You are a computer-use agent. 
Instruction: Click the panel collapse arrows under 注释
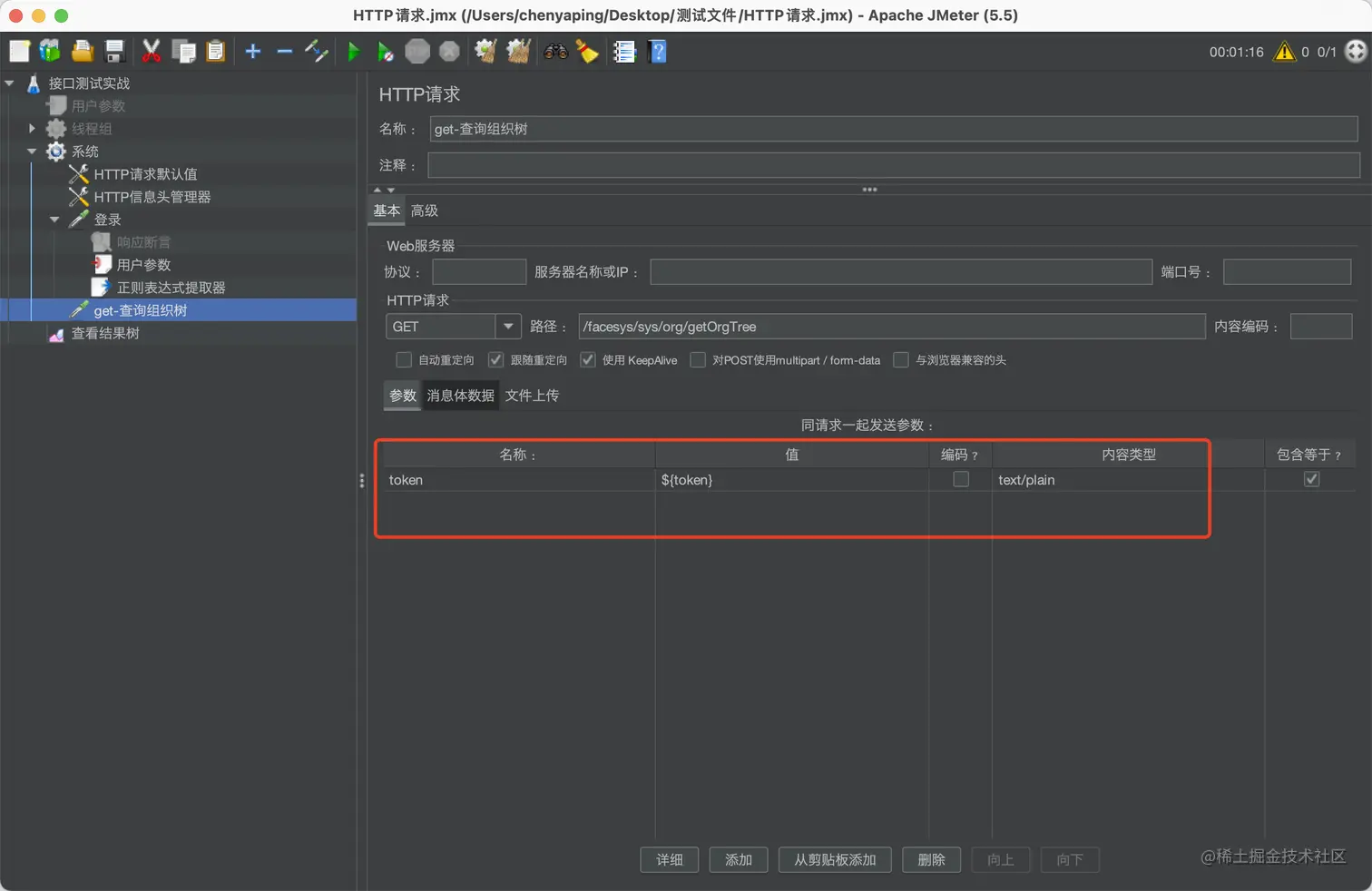tap(384, 190)
